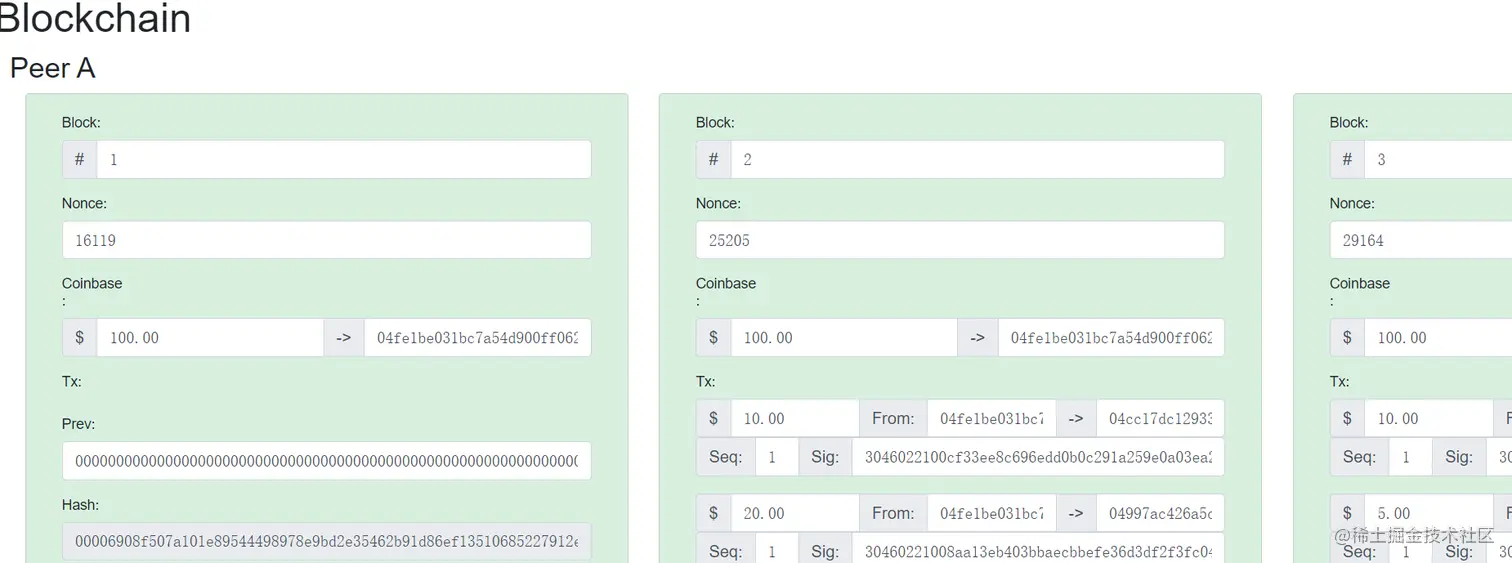Click the Block label in Block 1

click(x=81, y=122)
